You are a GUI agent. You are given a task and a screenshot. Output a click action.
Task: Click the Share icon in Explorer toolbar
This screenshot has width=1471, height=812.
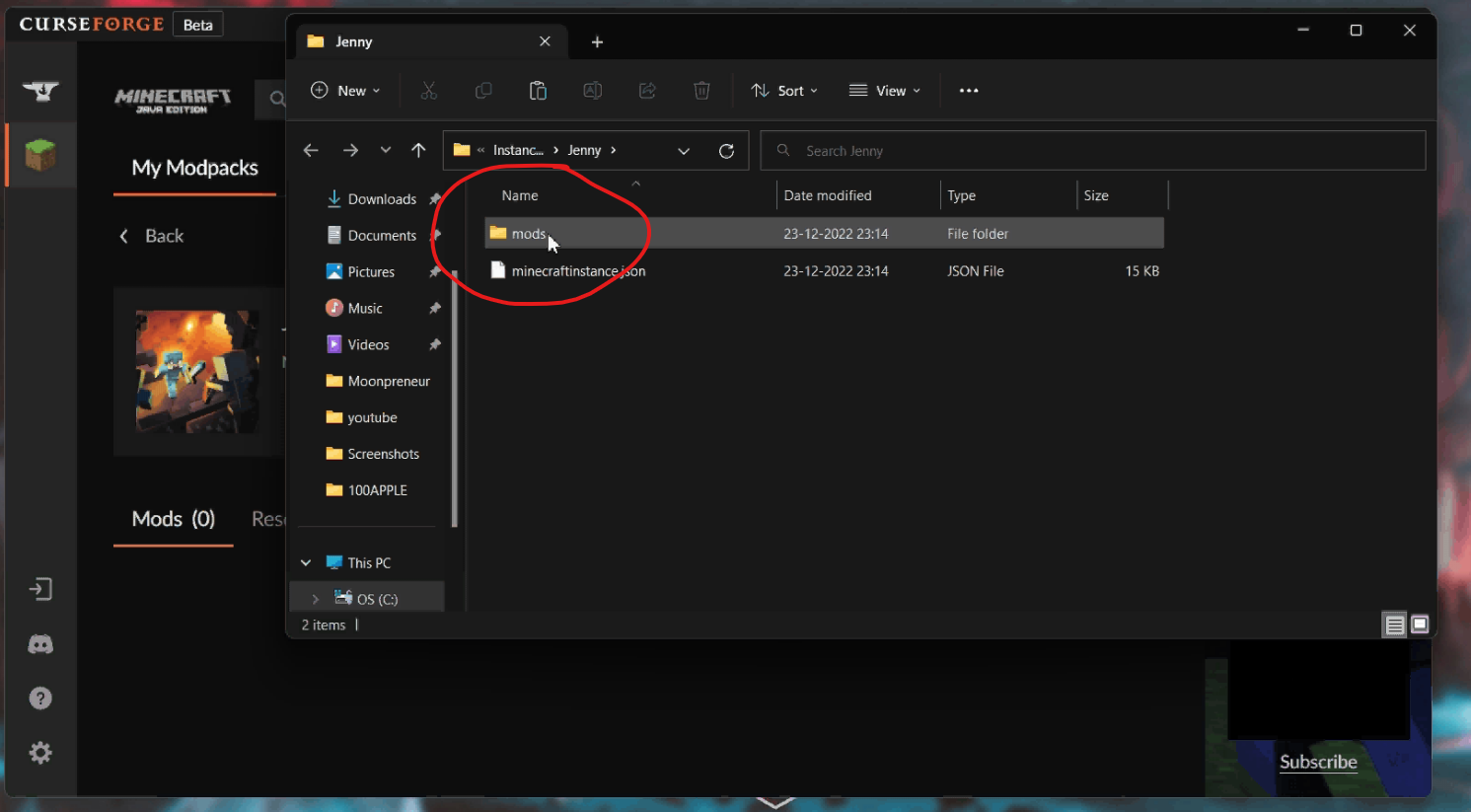tap(647, 91)
